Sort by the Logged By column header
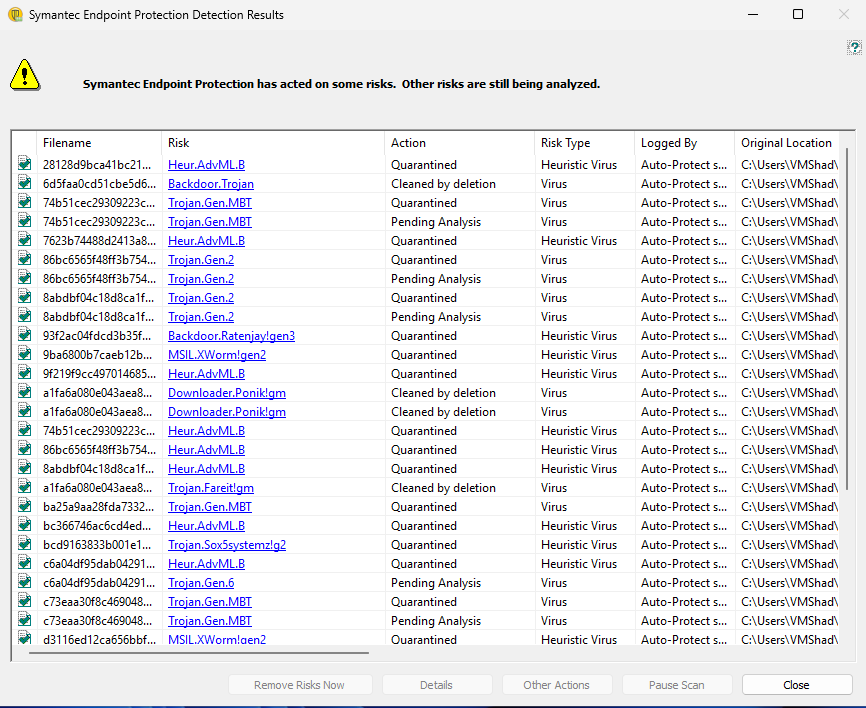Screen dimensions: 866x708 684,143
